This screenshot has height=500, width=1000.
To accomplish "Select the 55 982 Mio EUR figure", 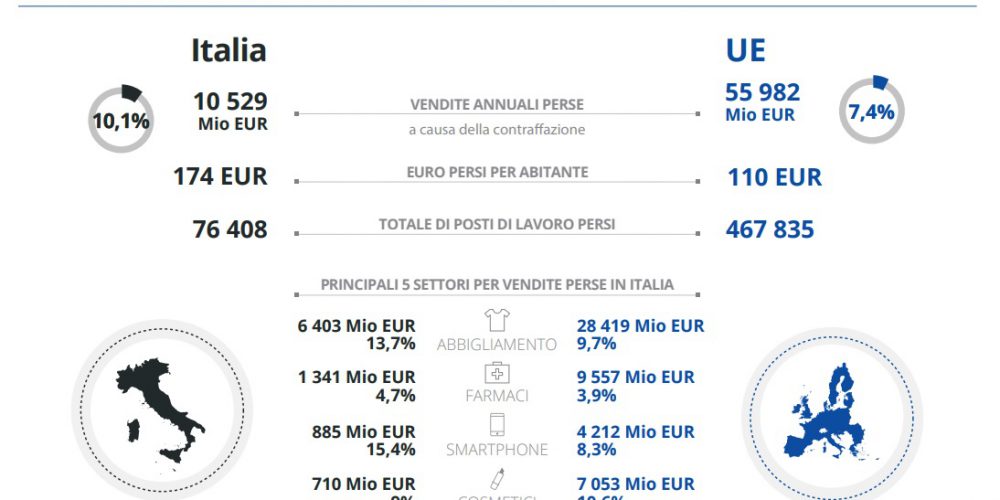I will coord(763,102).
